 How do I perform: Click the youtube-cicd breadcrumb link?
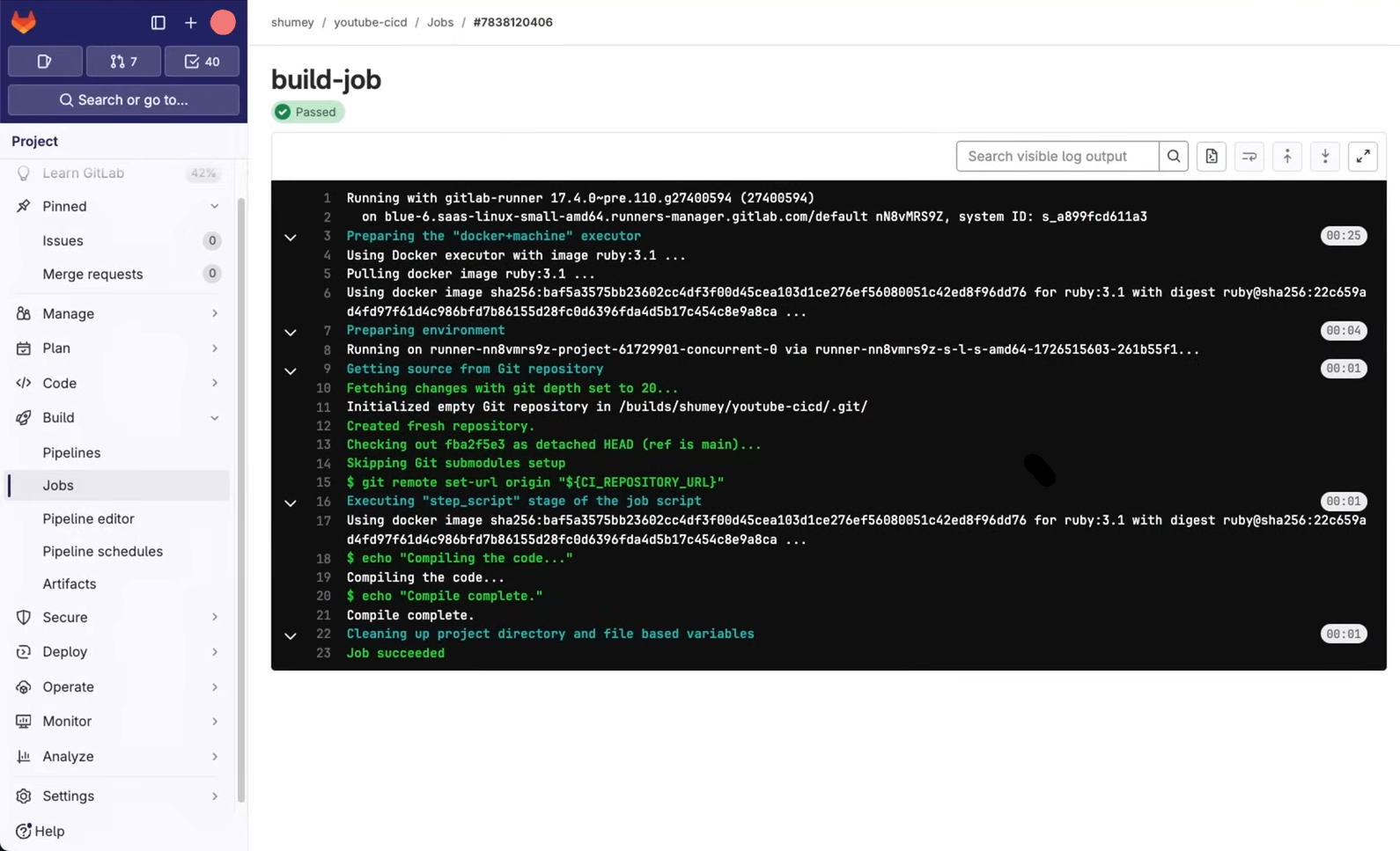pos(370,22)
